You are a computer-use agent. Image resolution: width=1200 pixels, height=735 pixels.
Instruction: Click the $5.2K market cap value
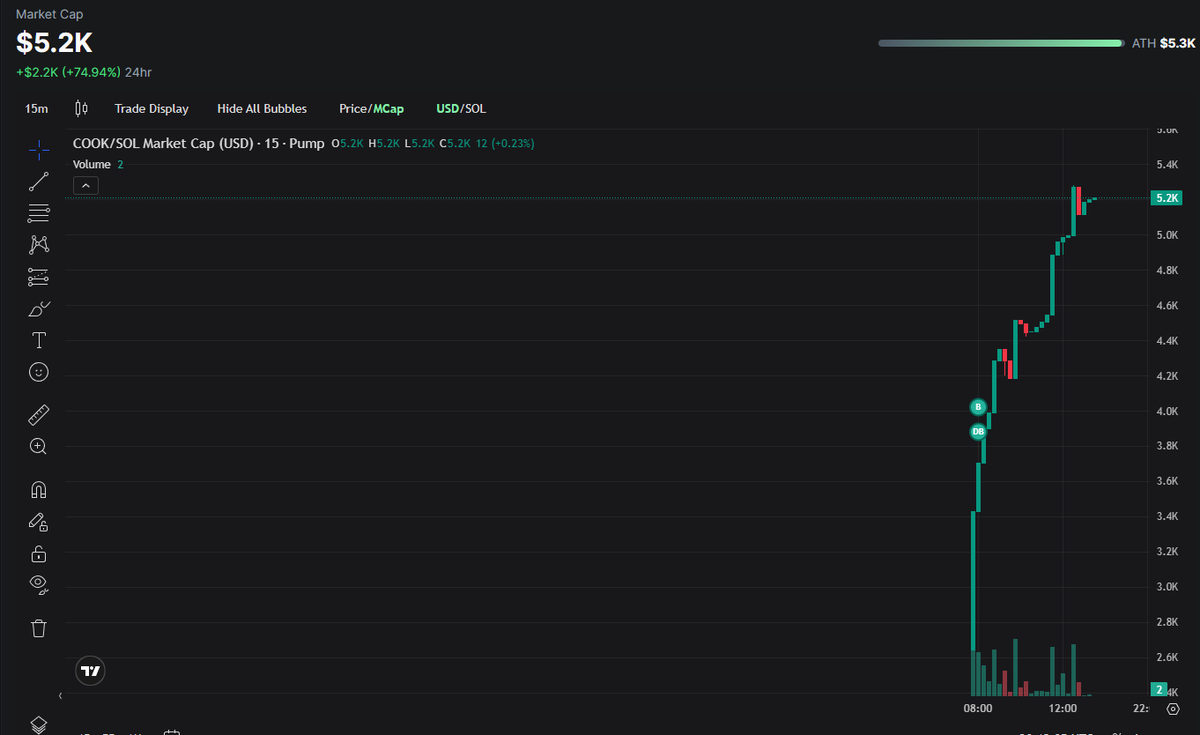(x=54, y=43)
